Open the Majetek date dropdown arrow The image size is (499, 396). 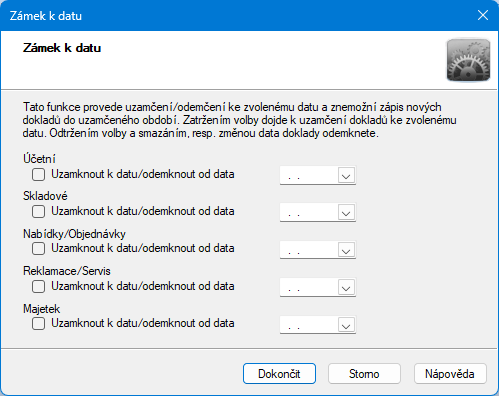(x=346, y=325)
